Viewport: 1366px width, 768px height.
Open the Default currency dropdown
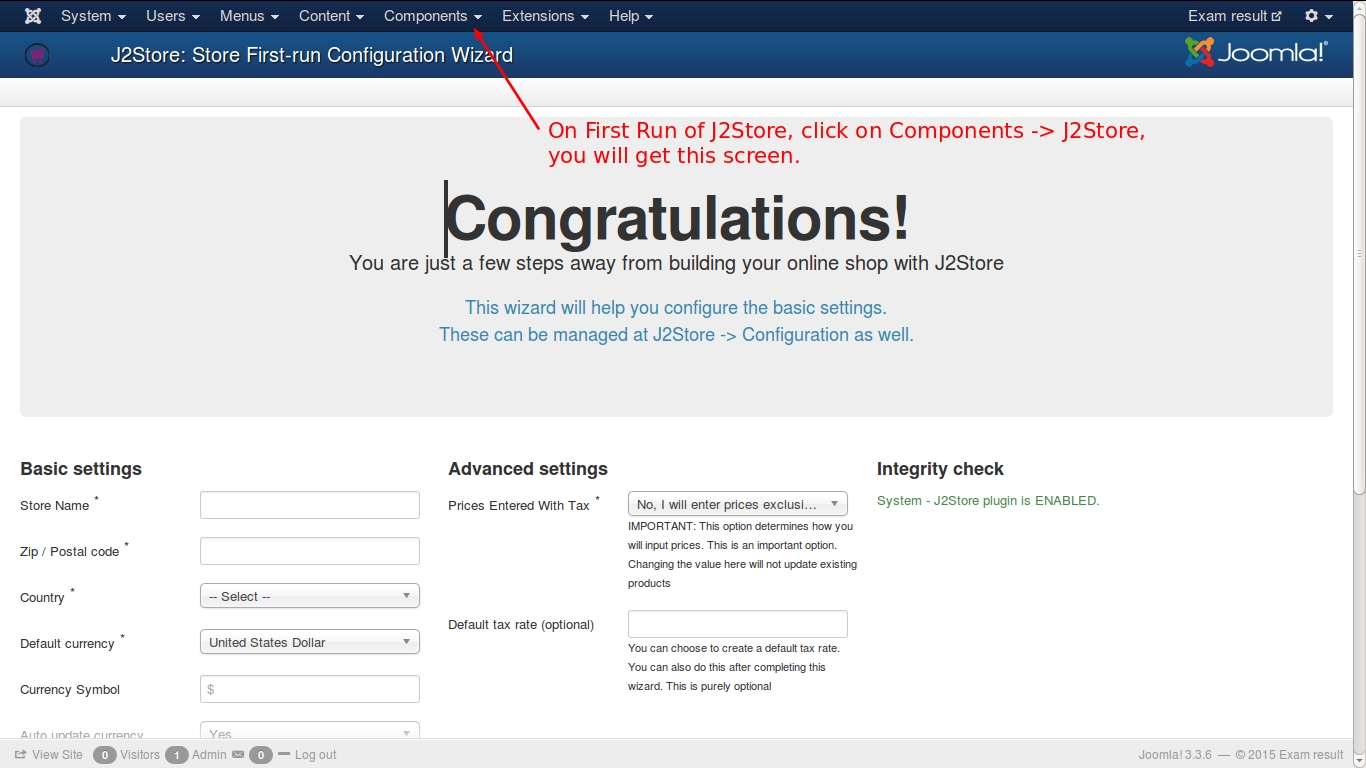click(309, 642)
